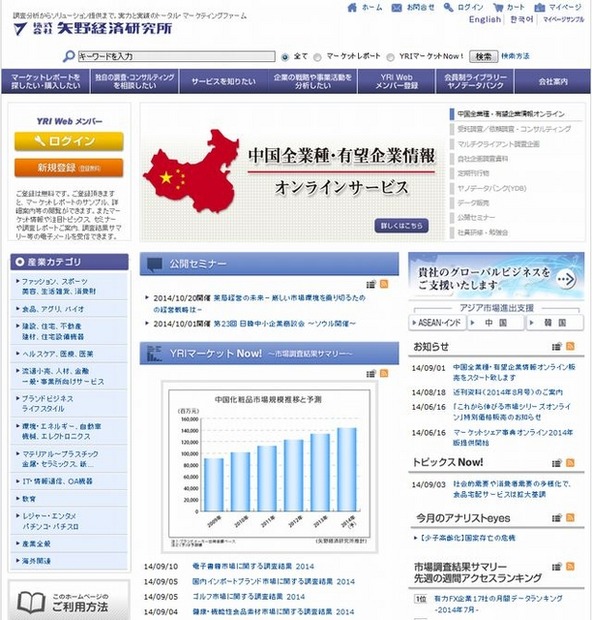This screenshot has height=620, width=592.
Task: Click the orange 新規登録 button
Action: (x=69, y=168)
